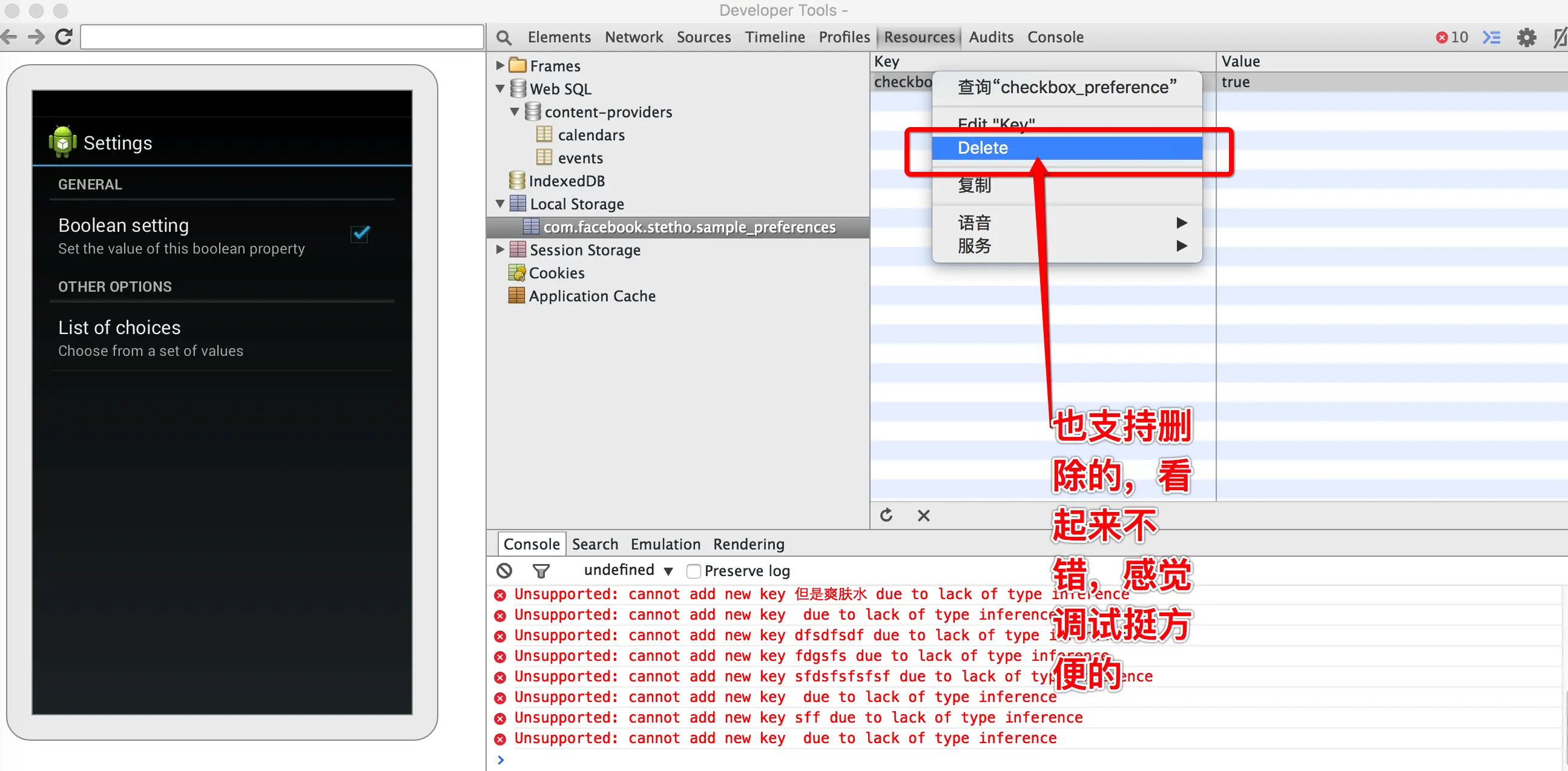Viewport: 1568px width, 771px height.
Task: Select the Cookies tree item
Action: coord(556,273)
